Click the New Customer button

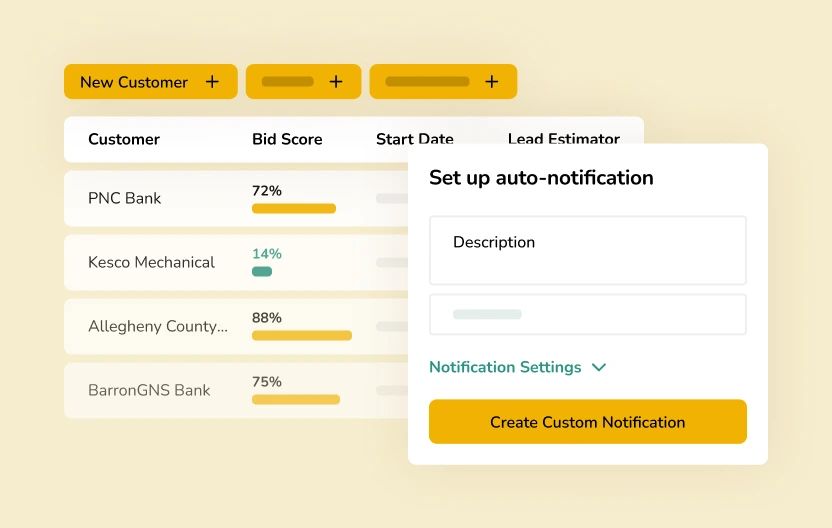[151, 82]
